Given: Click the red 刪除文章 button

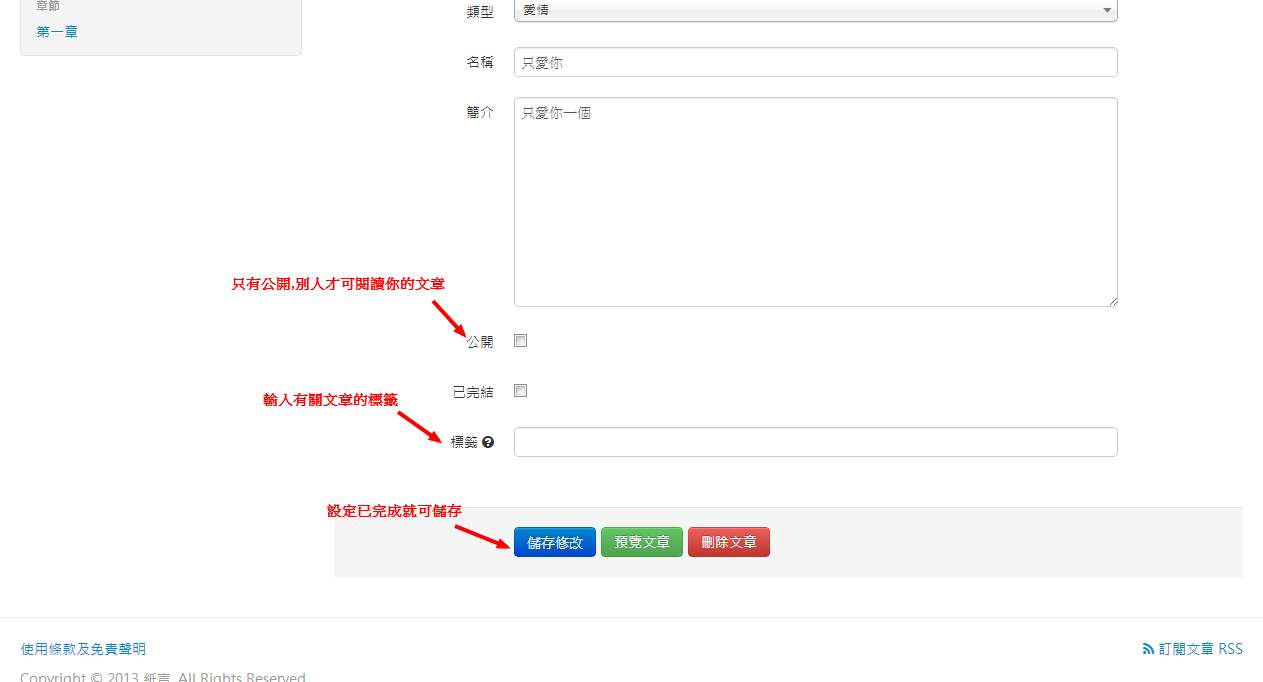Looking at the screenshot, I should 729,542.
